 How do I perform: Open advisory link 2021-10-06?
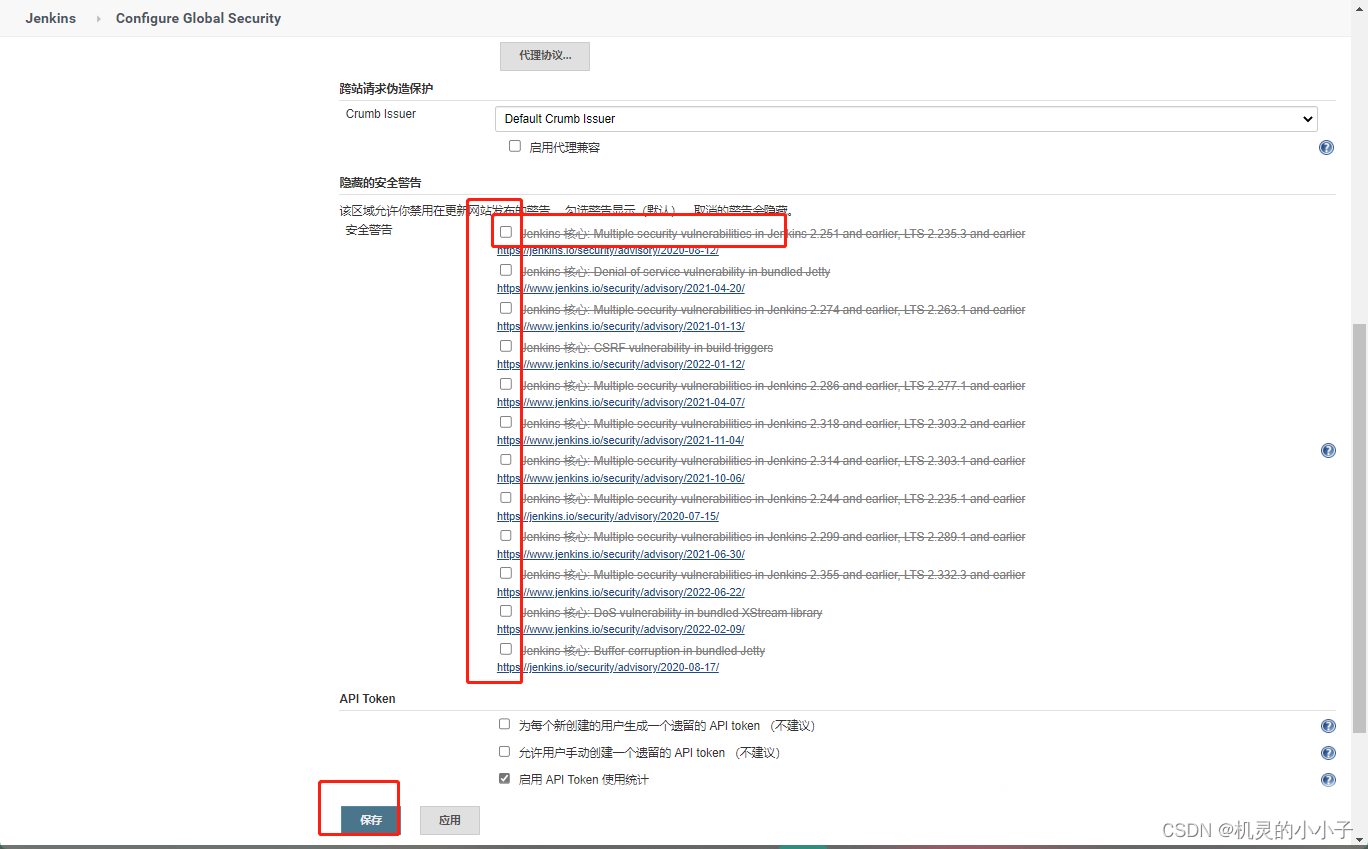621,479
